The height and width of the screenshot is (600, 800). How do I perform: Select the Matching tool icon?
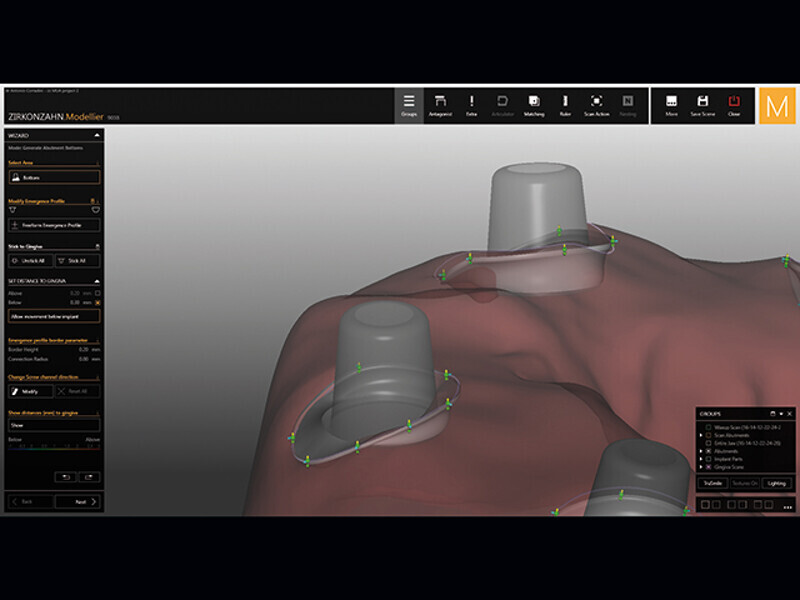pos(534,104)
